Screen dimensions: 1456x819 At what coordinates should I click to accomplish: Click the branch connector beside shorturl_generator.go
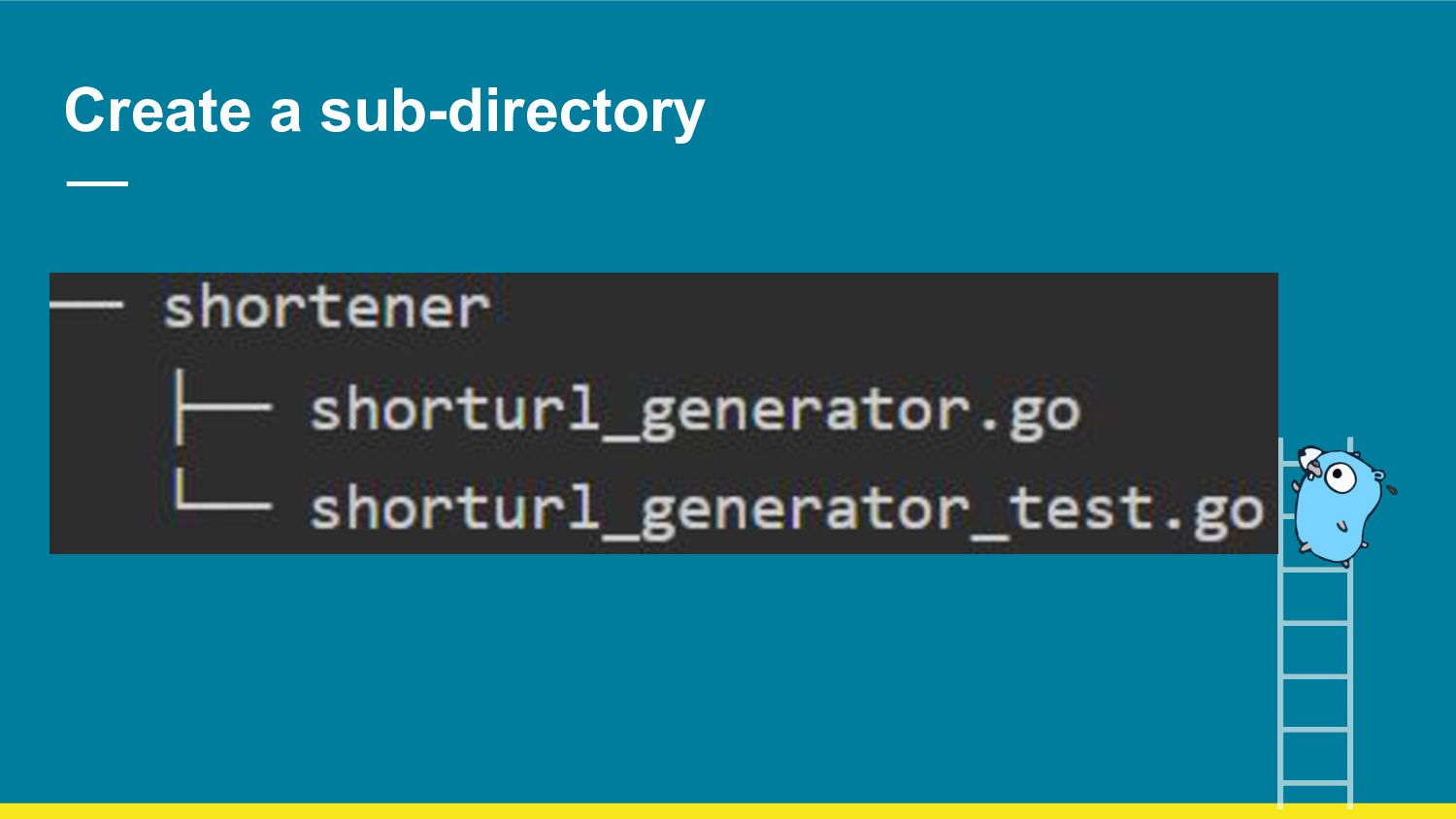click(221, 408)
